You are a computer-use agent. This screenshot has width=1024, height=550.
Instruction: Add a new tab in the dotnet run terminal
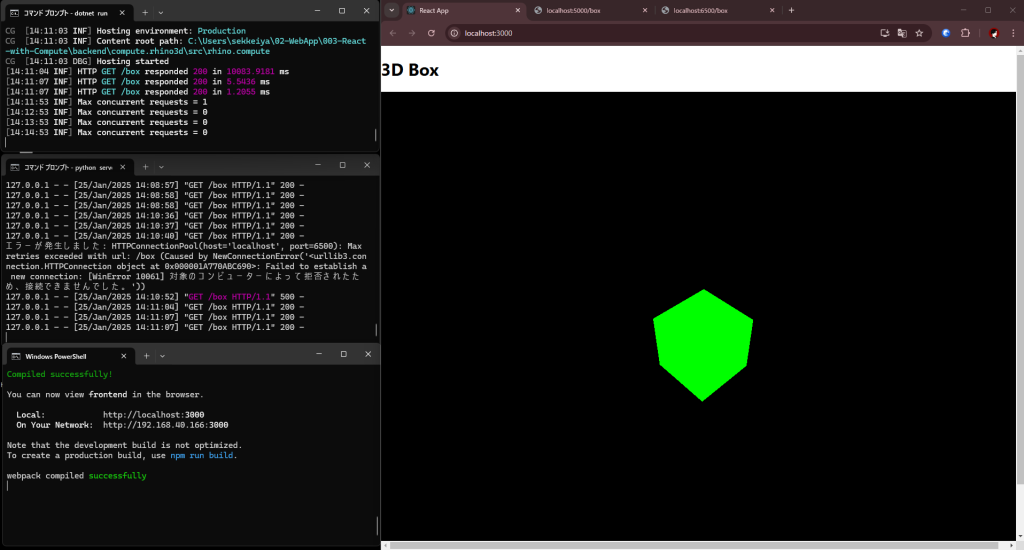point(145,11)
